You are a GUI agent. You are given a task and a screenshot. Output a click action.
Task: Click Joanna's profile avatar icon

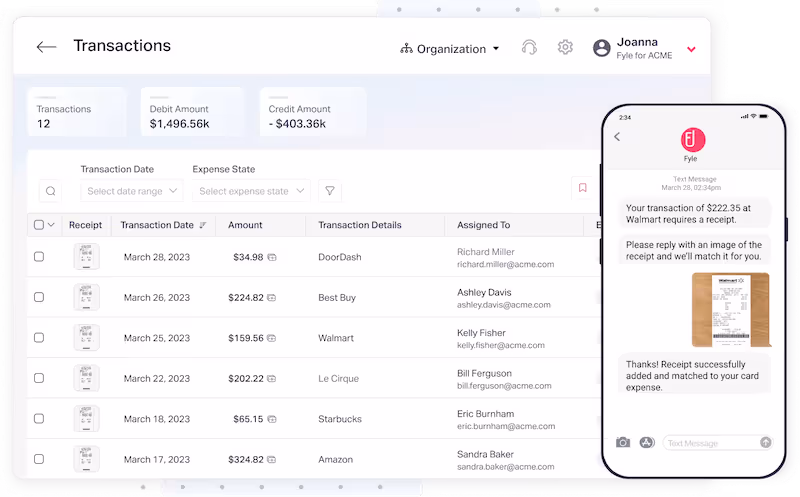coord(602,48)
